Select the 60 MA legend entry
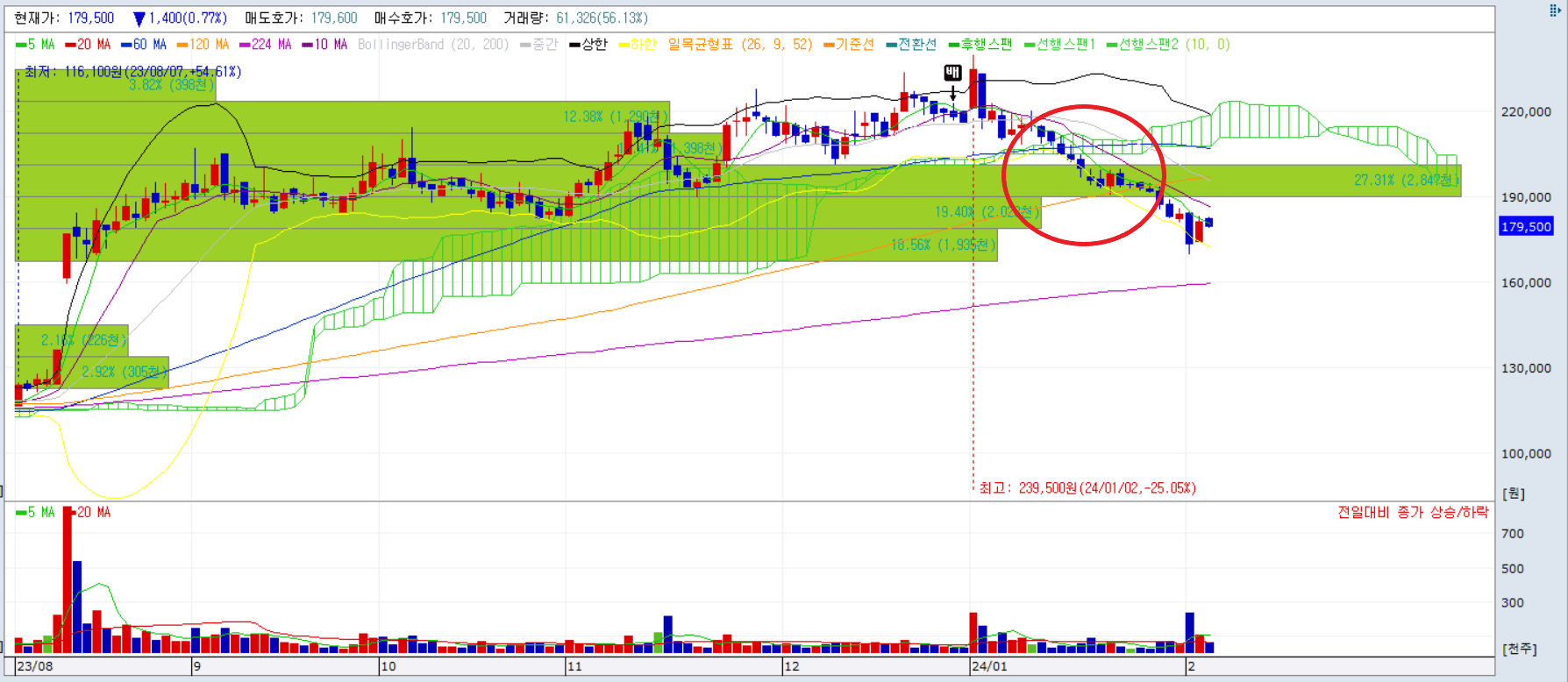1568x682 pixels. coord(144,44)
